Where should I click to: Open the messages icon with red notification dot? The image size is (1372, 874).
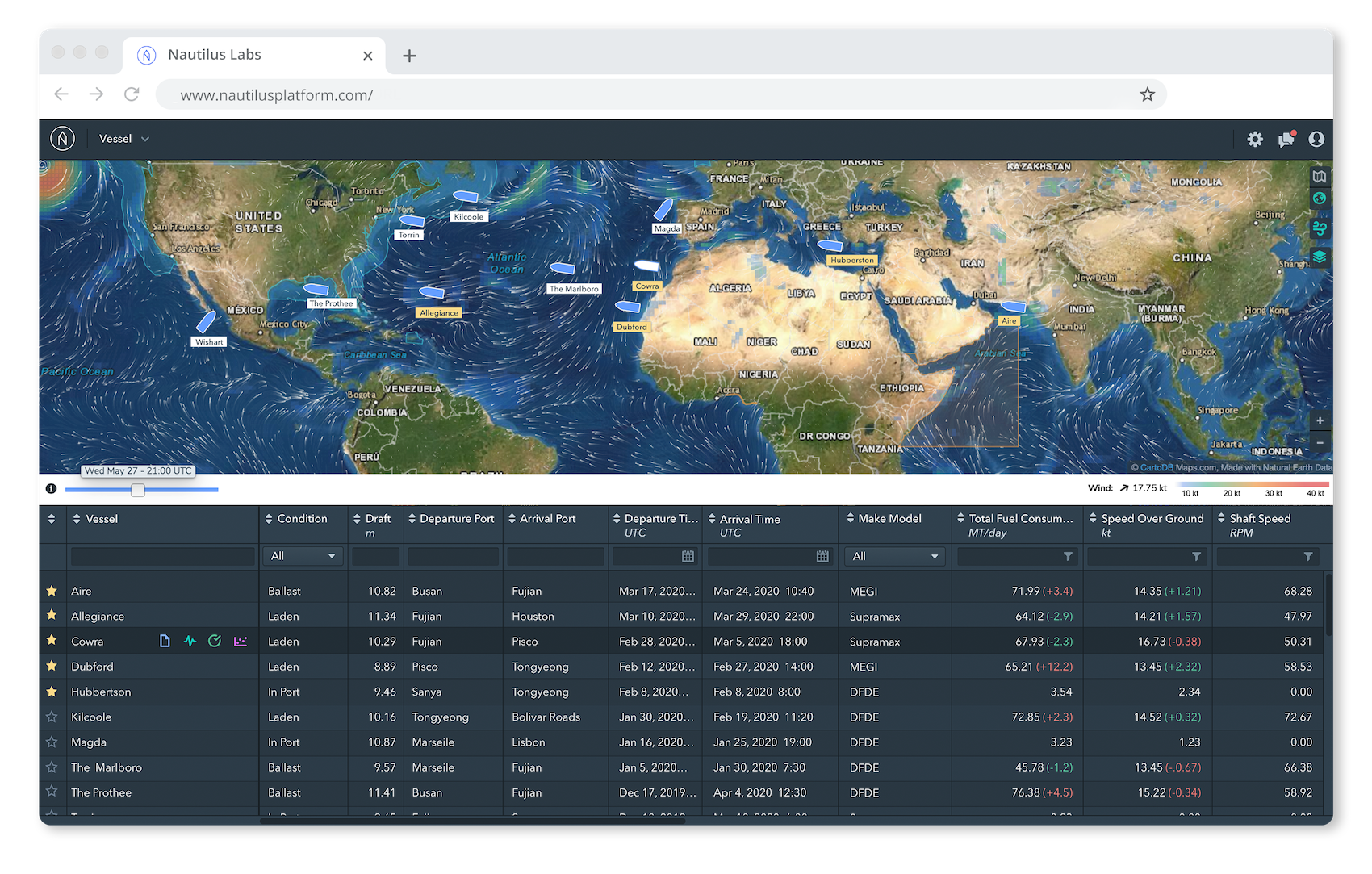click(1286, 139)
